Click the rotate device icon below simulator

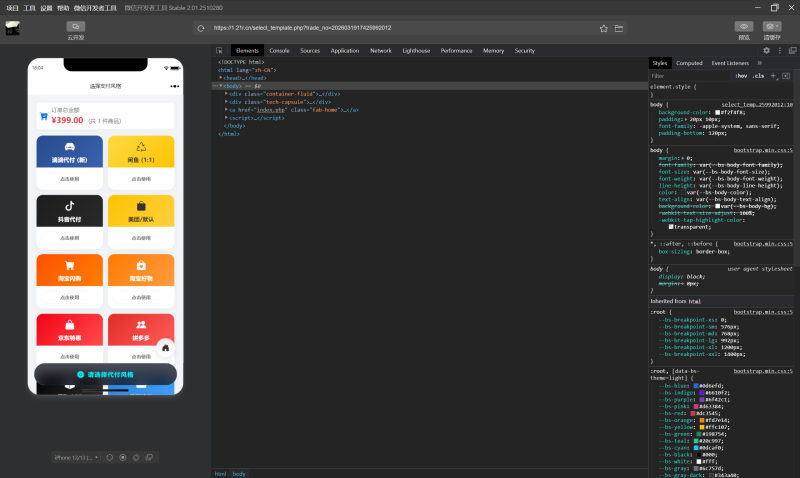[110, 458]
